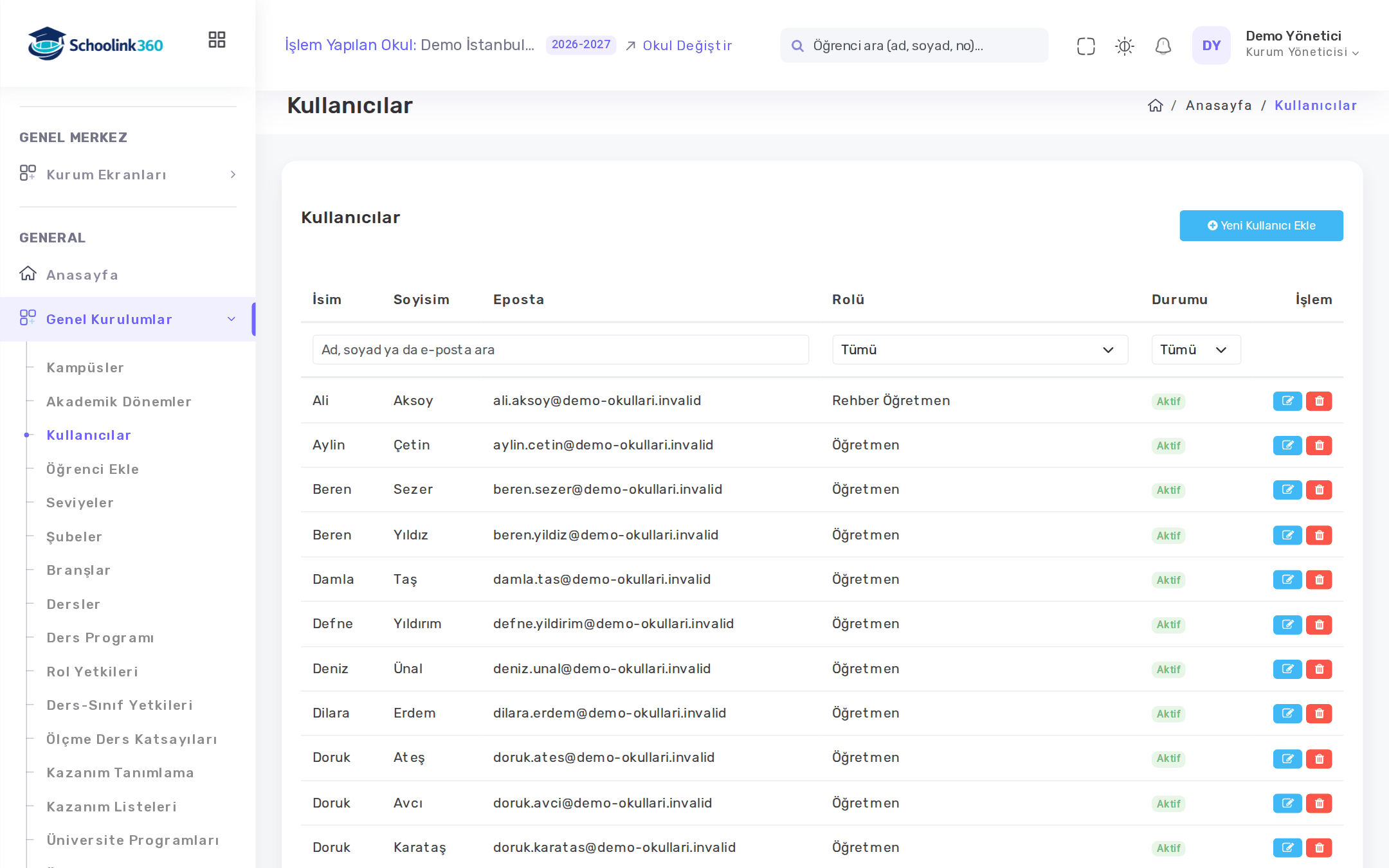Click the DY user avatar
1389x868 pixels.
coord(1211,45)
